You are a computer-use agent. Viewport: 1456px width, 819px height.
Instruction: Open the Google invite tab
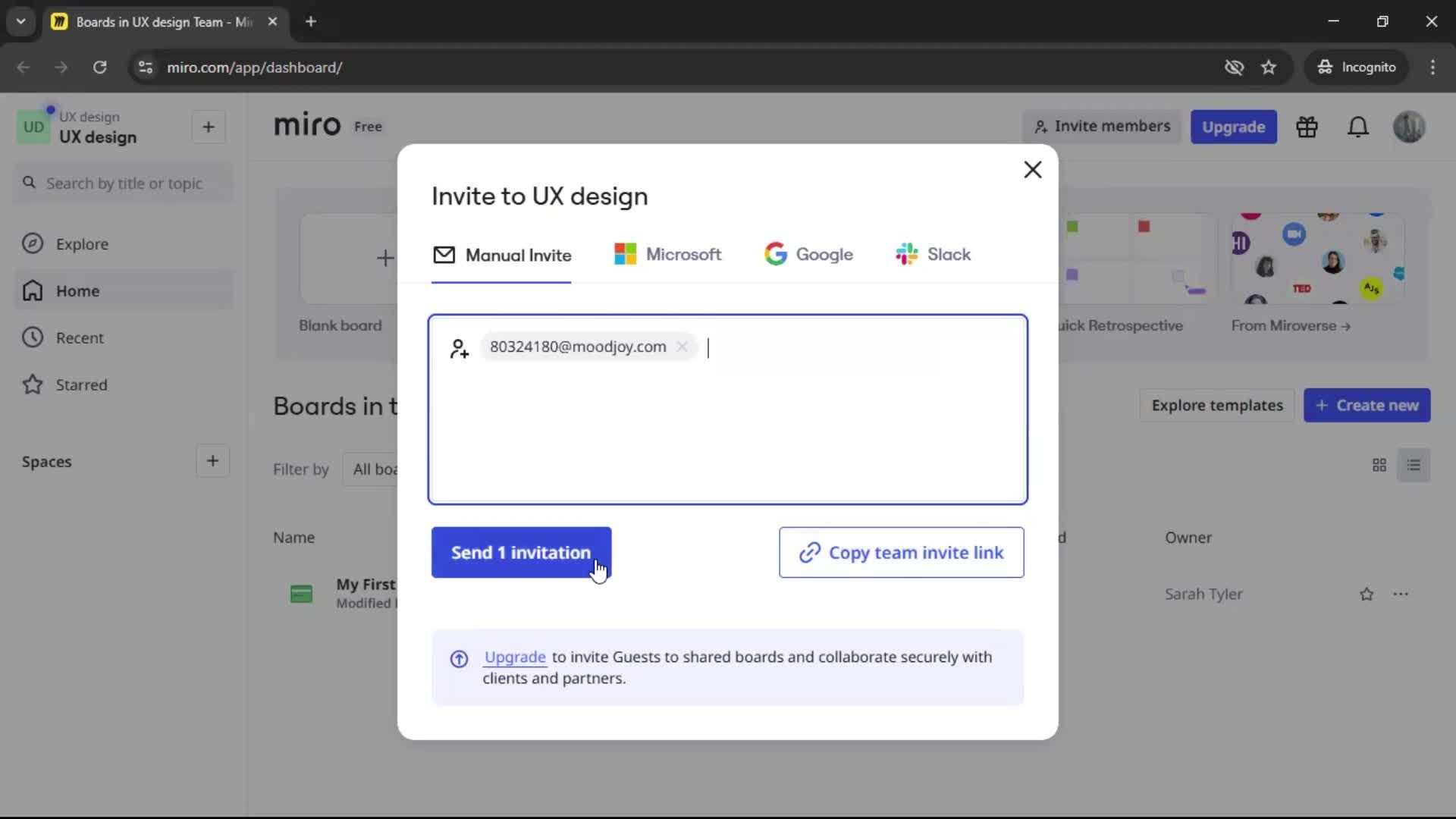pyautogui.click(x=808, y=254)
